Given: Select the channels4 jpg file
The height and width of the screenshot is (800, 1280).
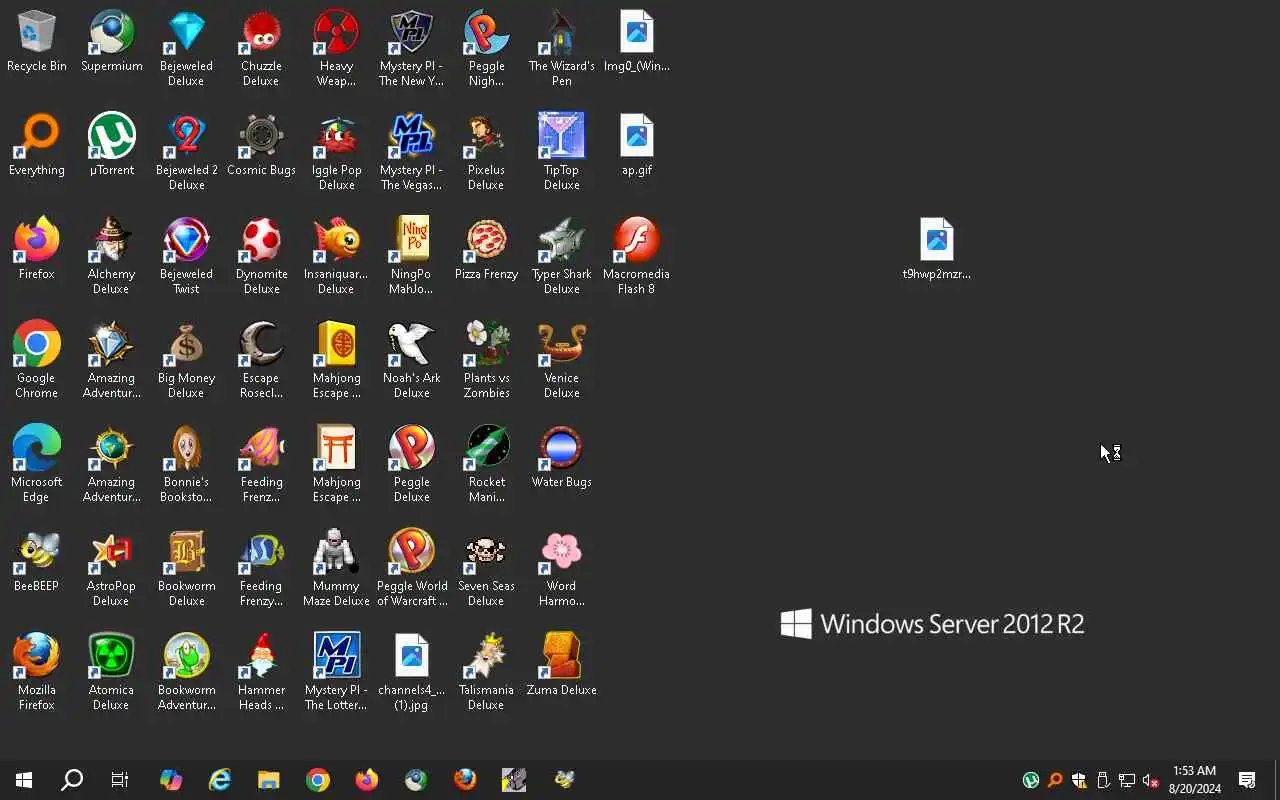Looking at the screenshot, I should (411, 673).
